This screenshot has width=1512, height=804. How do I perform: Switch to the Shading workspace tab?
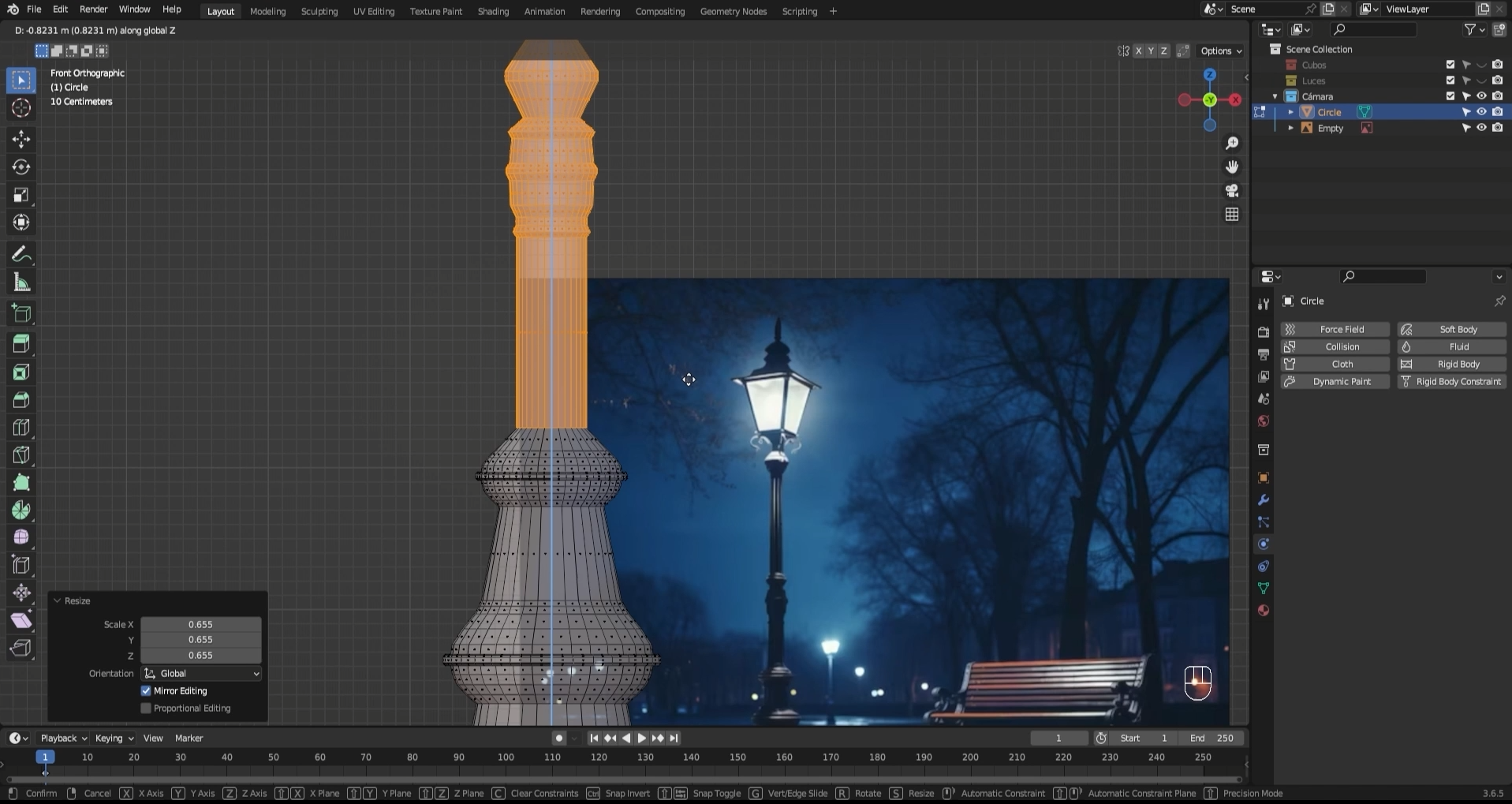(x=493, y=11)
